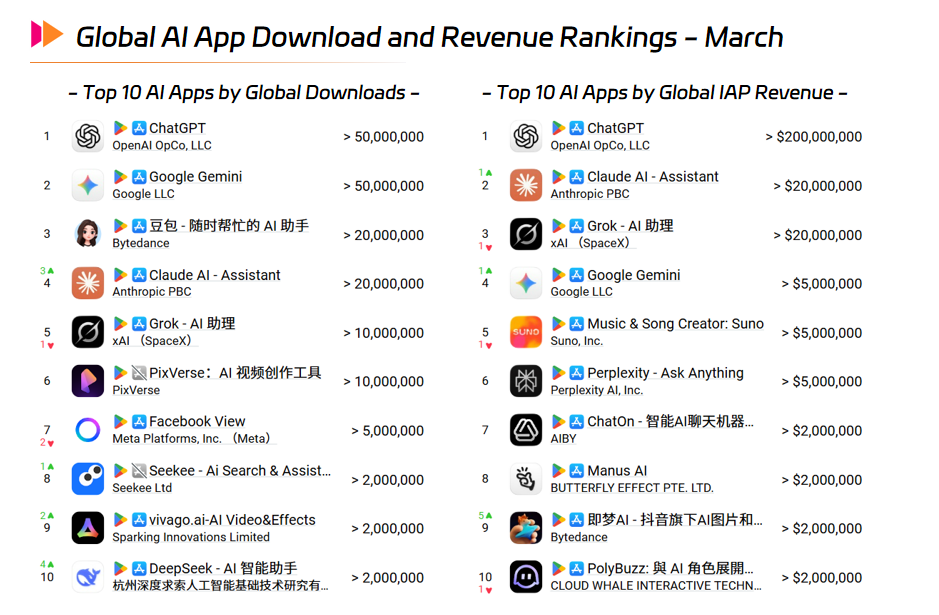Open the Claude AI - Assistant app icon
Screen dimensions: 939x615
pos(87,283)
